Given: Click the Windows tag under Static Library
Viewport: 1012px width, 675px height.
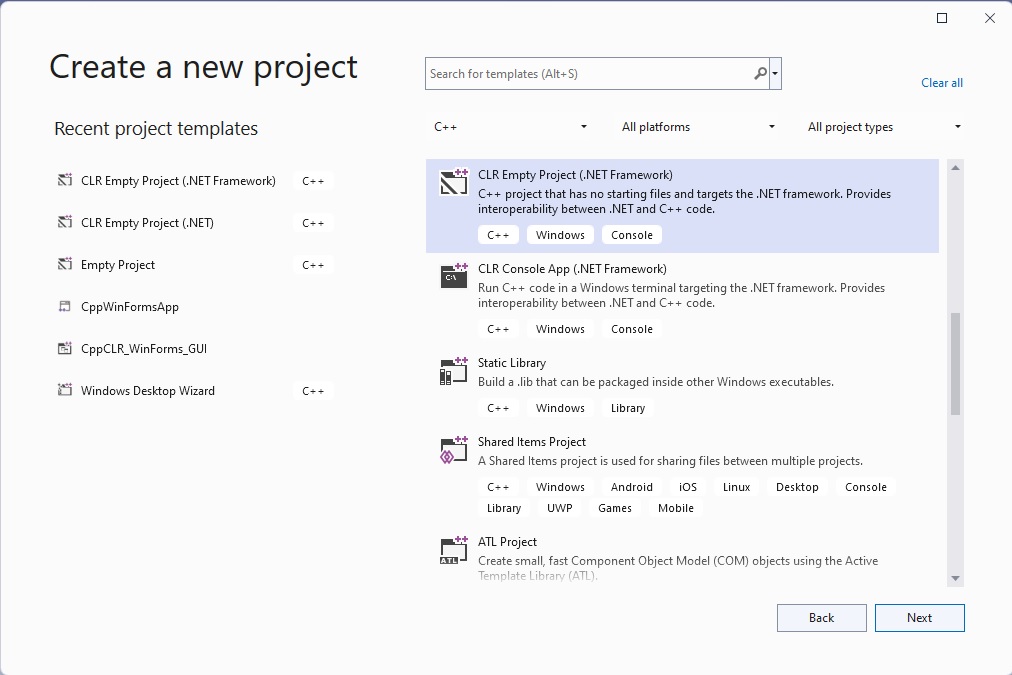Looking at the screenshot, I should 560,408.
